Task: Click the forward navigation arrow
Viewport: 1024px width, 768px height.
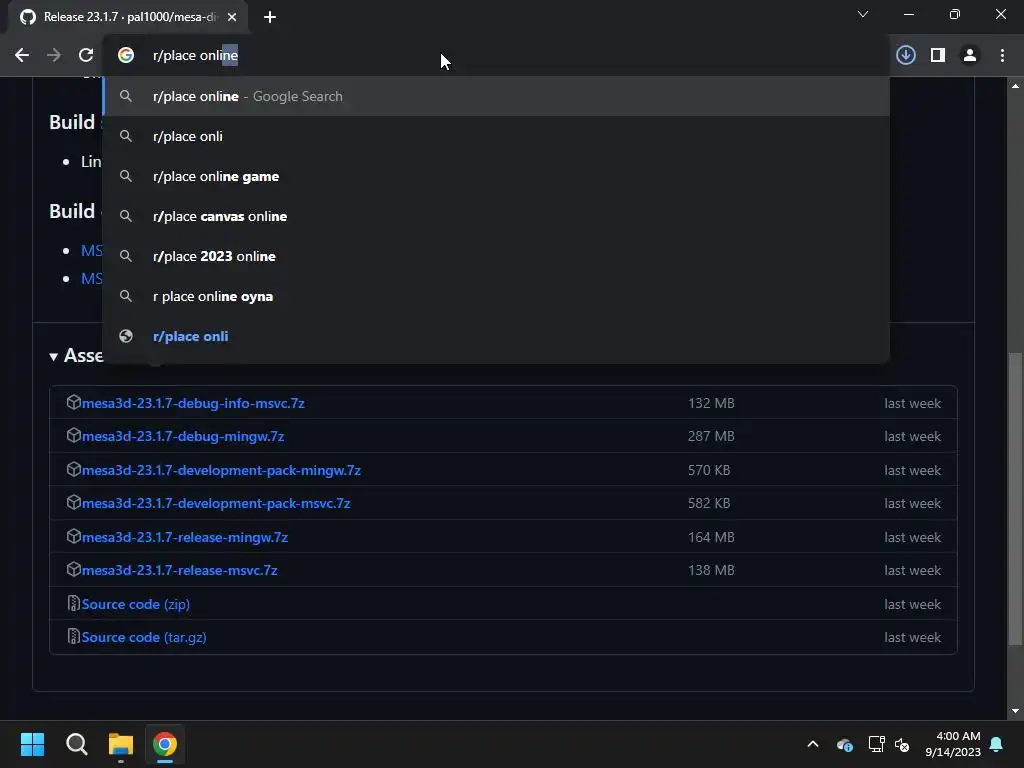Action: [x=54, y=56]
